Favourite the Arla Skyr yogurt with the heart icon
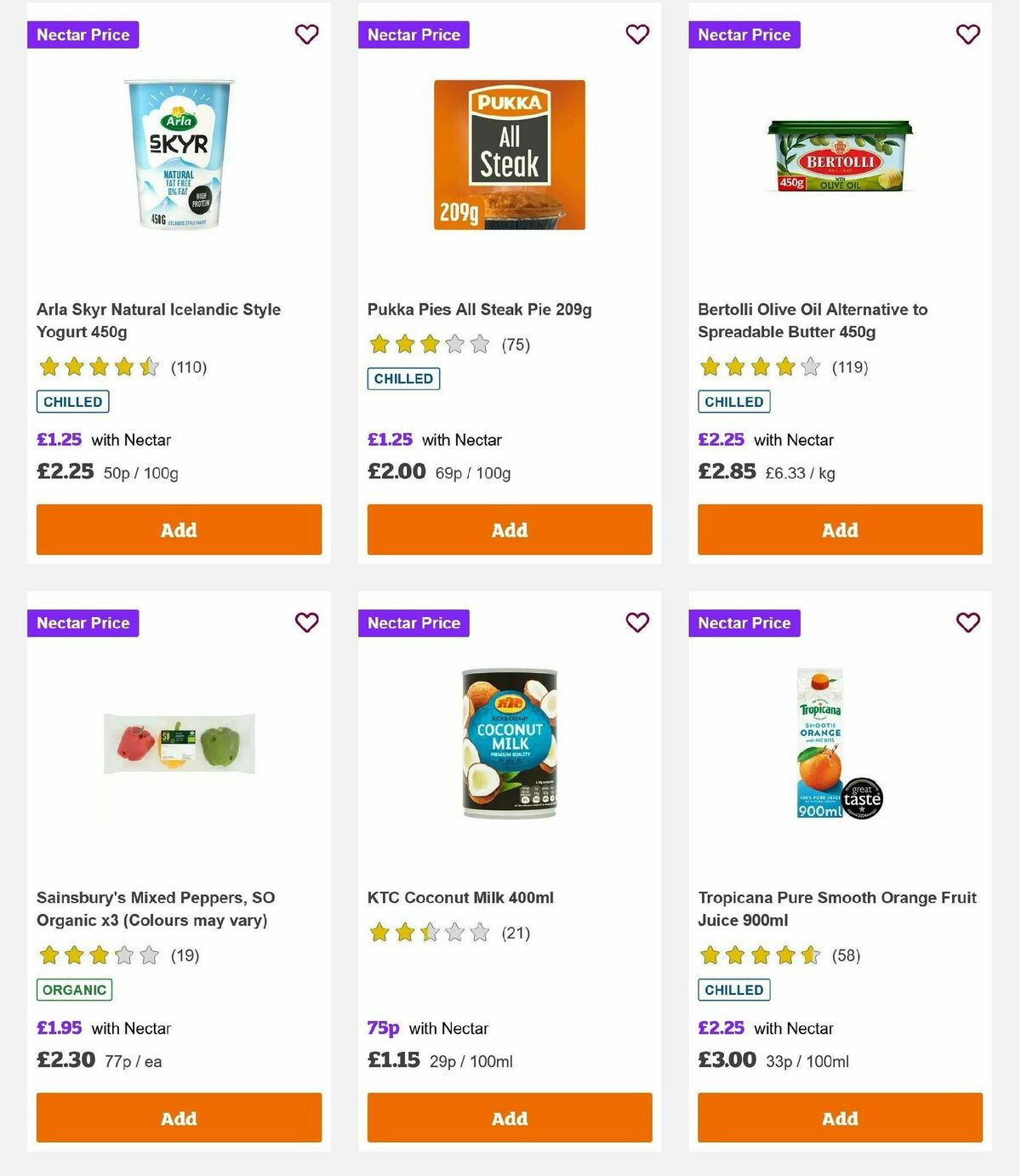Screen dimensions: 1021x1176 click(x=306, y=35)
